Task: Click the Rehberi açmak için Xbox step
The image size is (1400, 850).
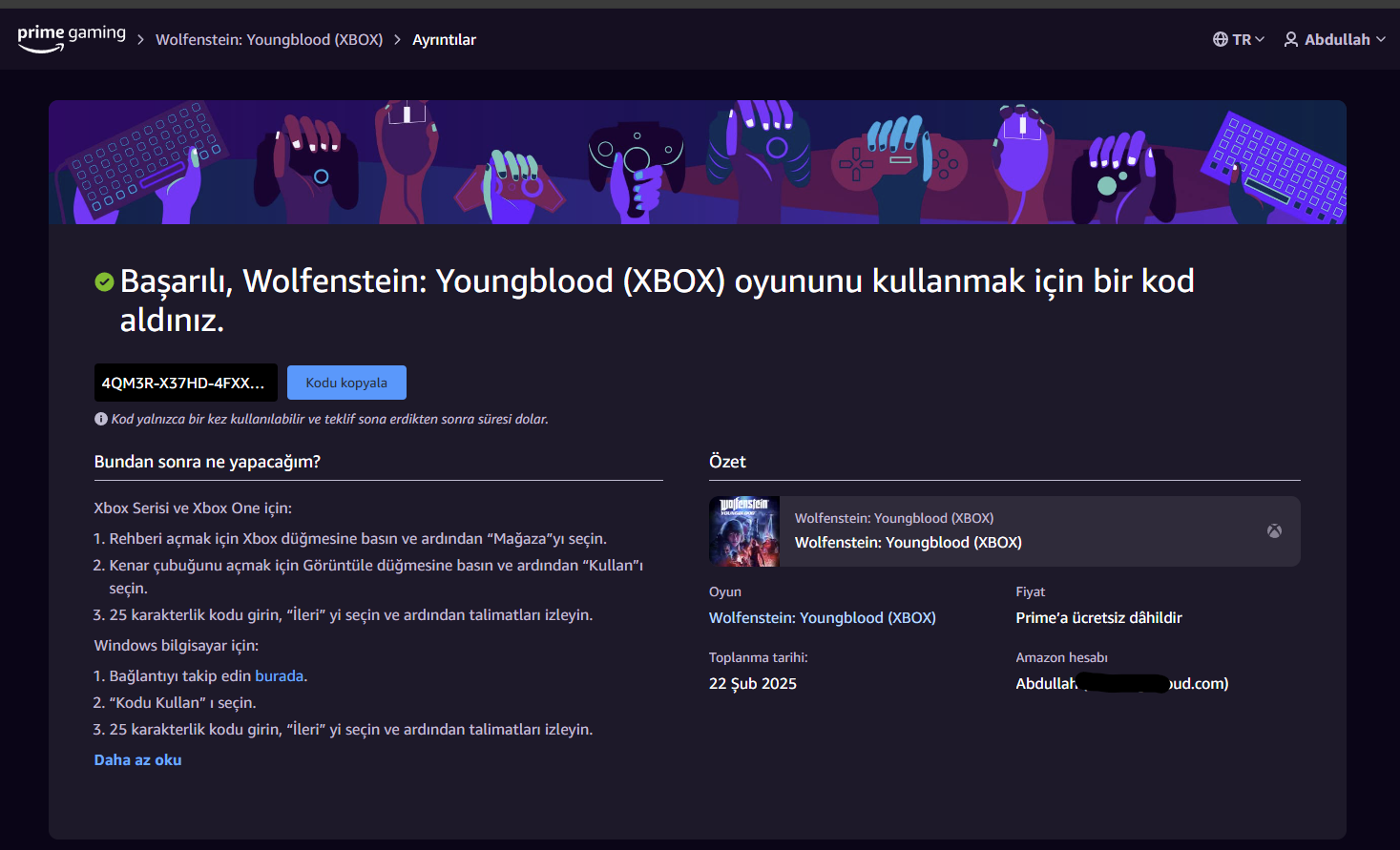Action: (358, 538)
